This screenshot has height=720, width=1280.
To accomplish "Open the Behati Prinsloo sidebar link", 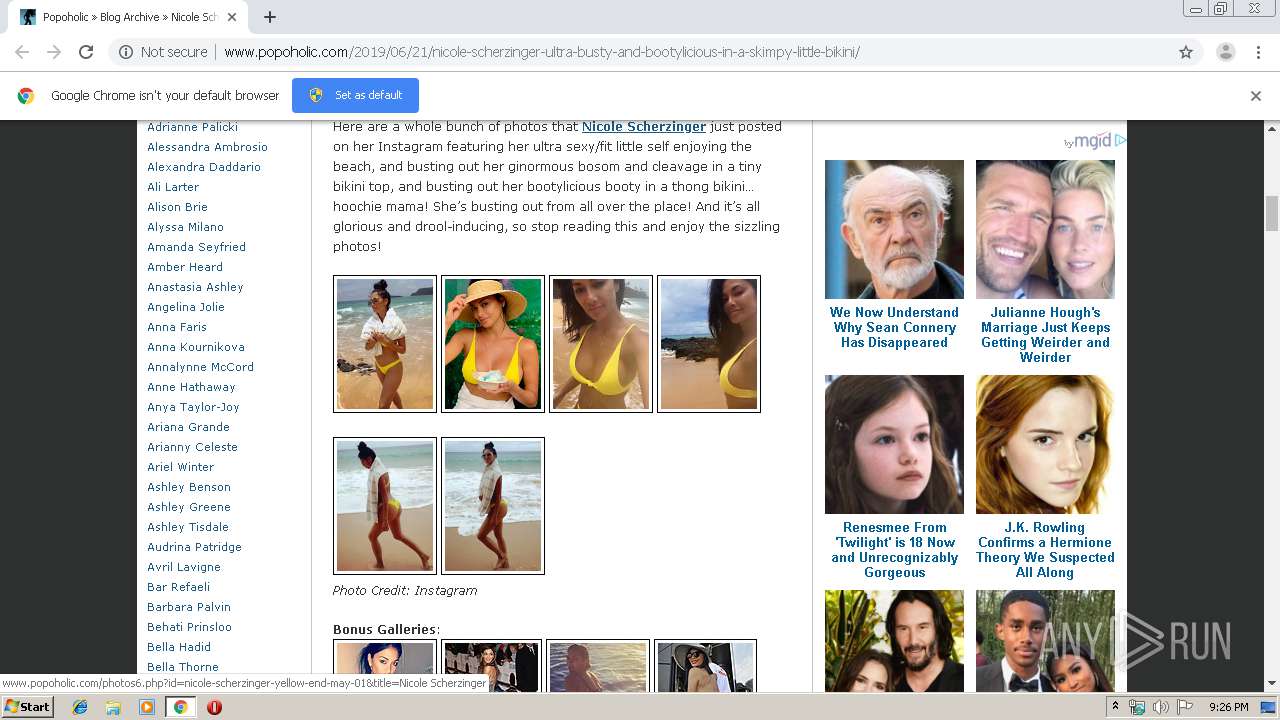I will pyautogui.click(x=190, y=627).
